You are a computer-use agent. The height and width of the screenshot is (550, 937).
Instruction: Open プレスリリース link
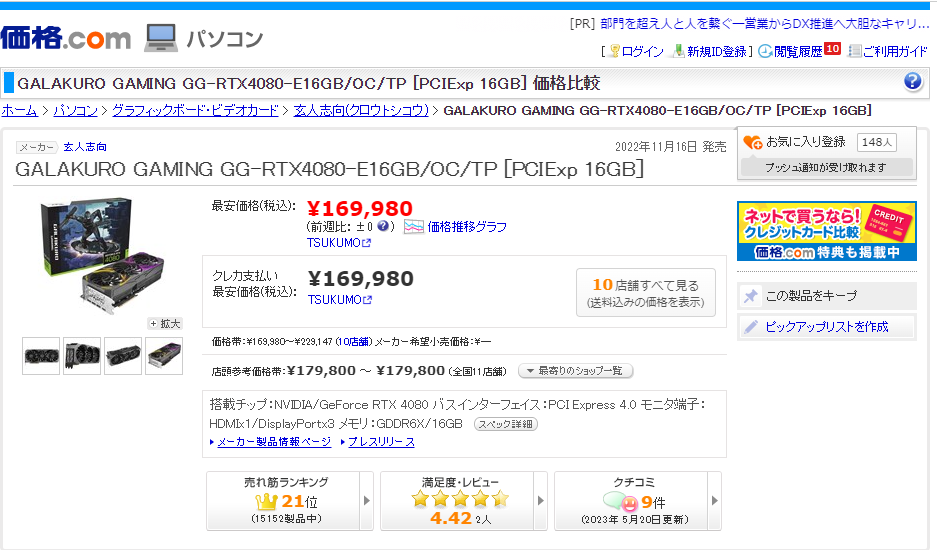tap(381, 442)
